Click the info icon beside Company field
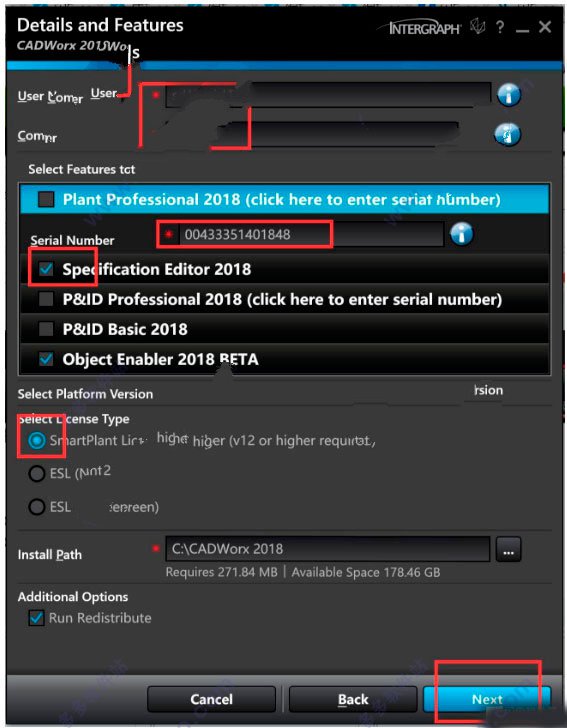The image size is (567, 728). click(507, 135)
